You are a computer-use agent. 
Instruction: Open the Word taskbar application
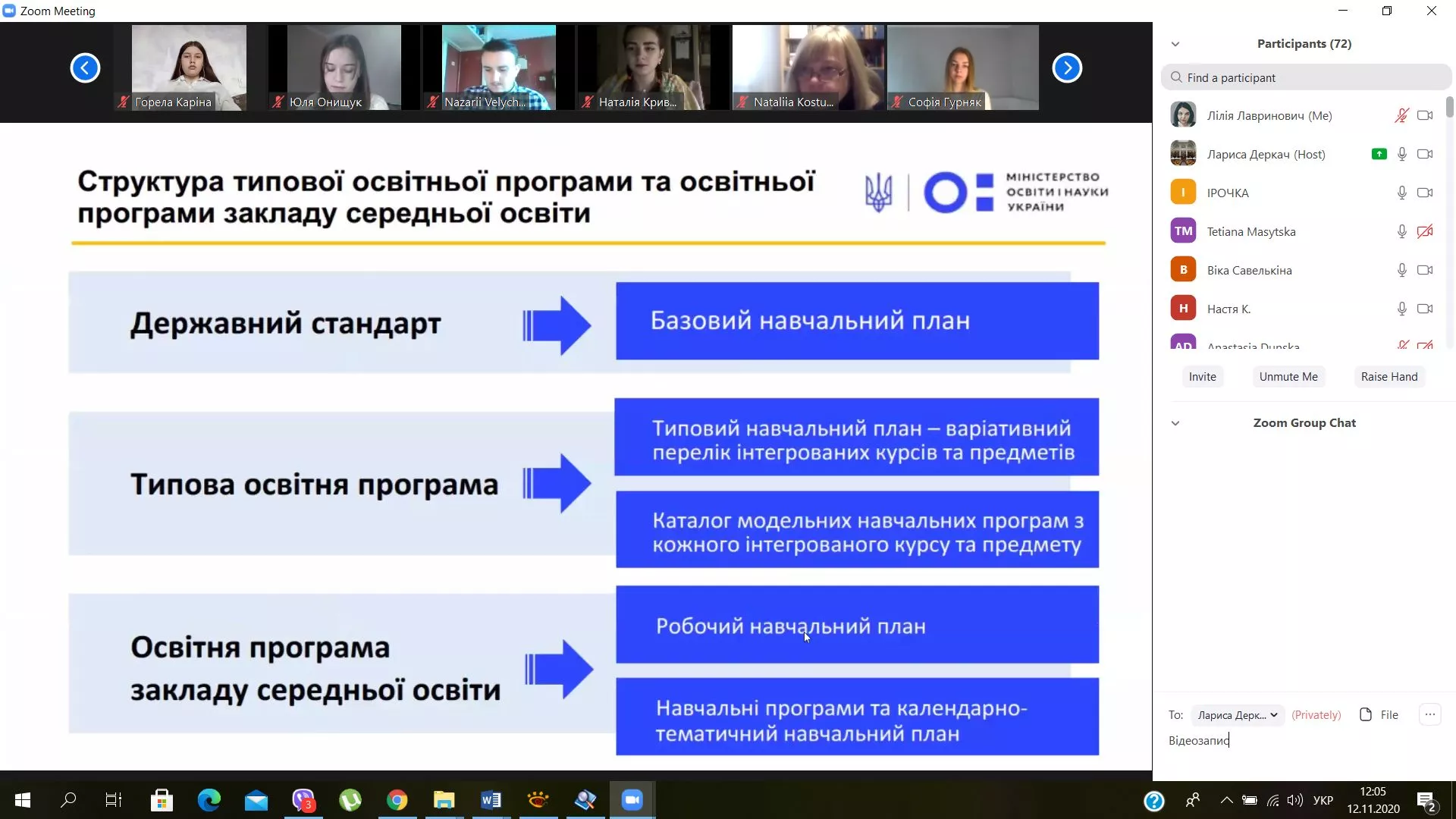(x=491, y=800)
